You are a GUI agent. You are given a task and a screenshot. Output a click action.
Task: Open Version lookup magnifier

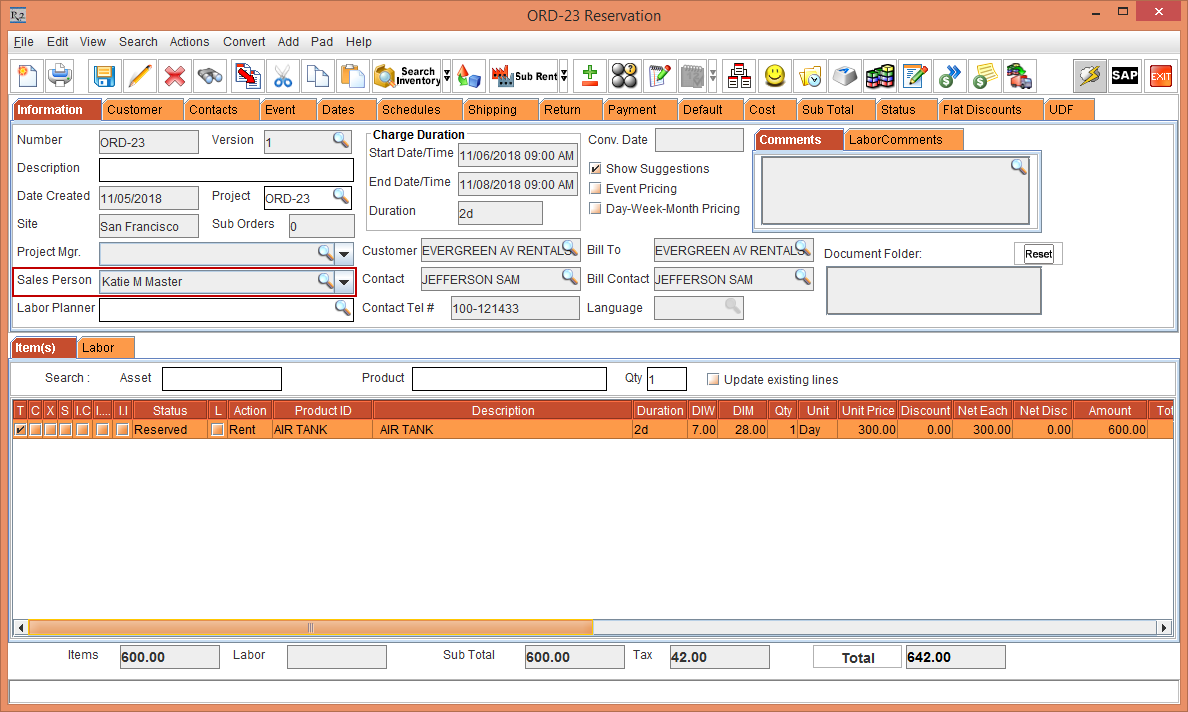(x=341, y=140)
